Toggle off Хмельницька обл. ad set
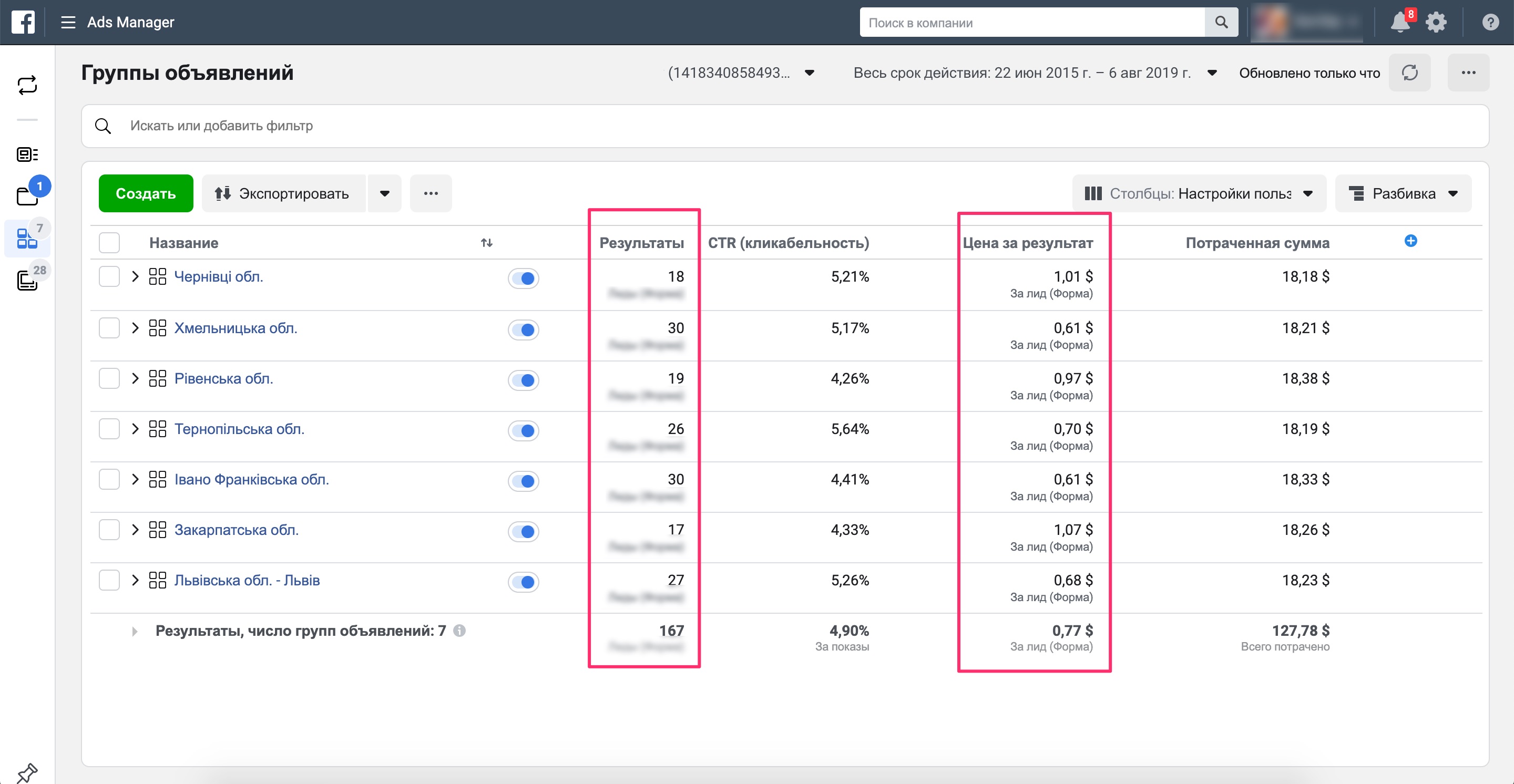Image resolution: width=1514 pixels, height=784 pixels. pyautogui.click(x=523, y=330)
